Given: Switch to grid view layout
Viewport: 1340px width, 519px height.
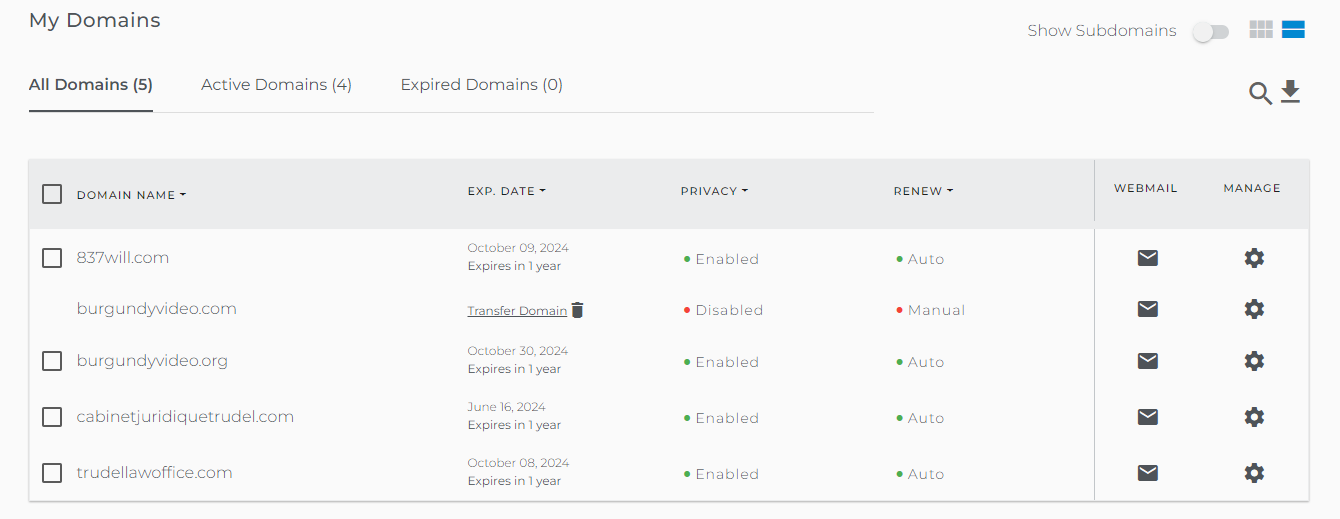Looking at the screenshot, I should point(1261,30).
